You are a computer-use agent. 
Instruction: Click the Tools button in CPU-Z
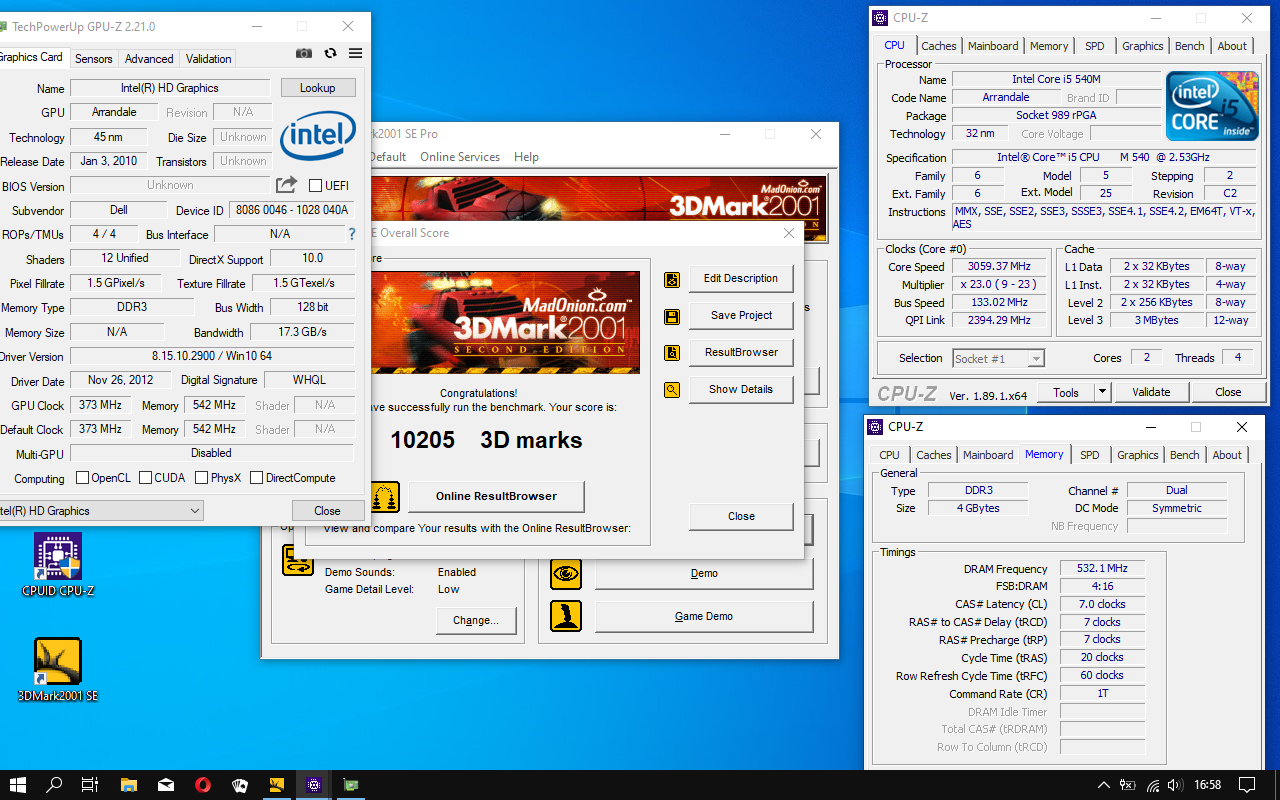coord(1066,392)
